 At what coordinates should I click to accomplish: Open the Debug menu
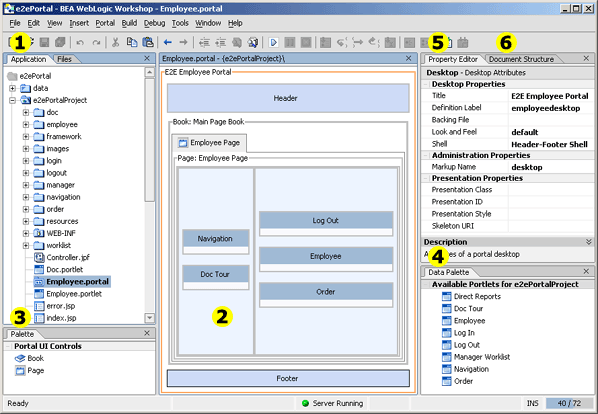[154, 23]
